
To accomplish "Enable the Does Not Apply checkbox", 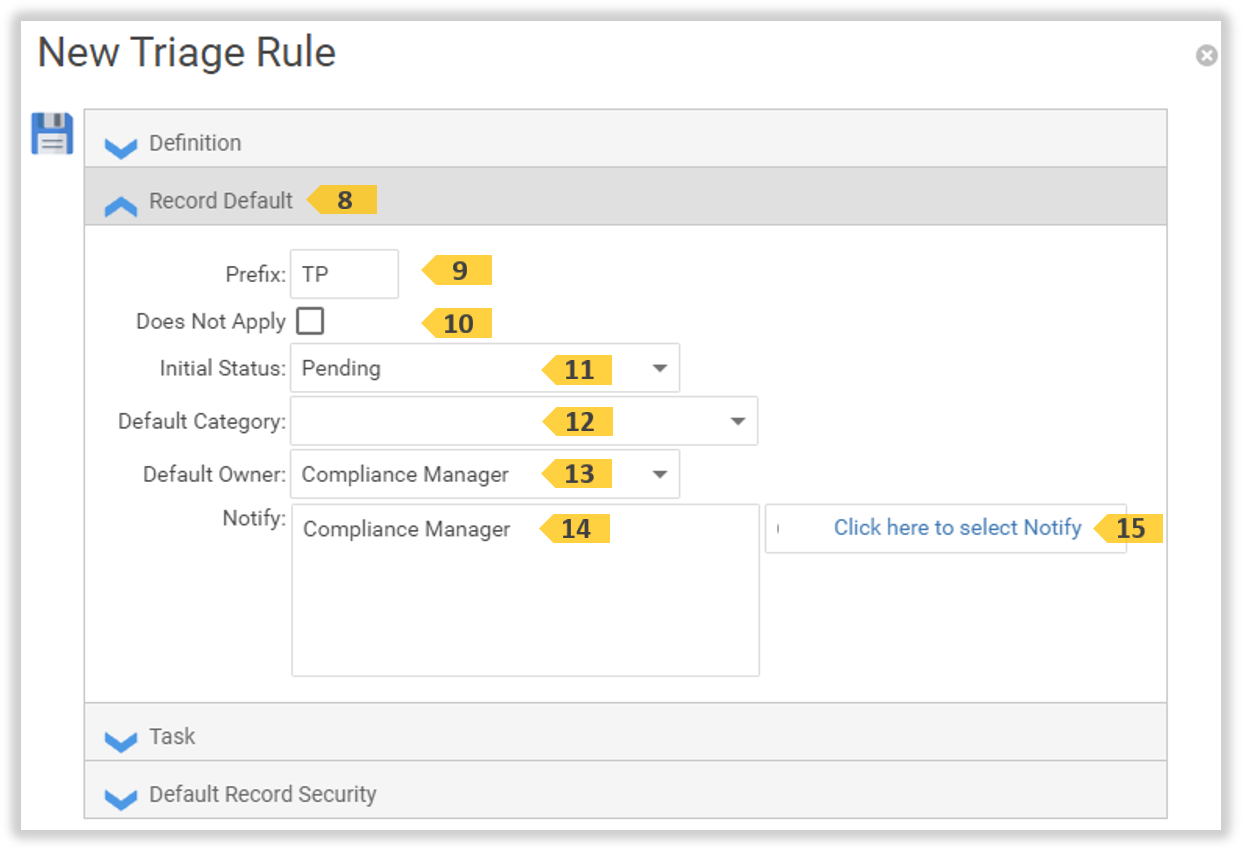I will click(x=311, y=322).
